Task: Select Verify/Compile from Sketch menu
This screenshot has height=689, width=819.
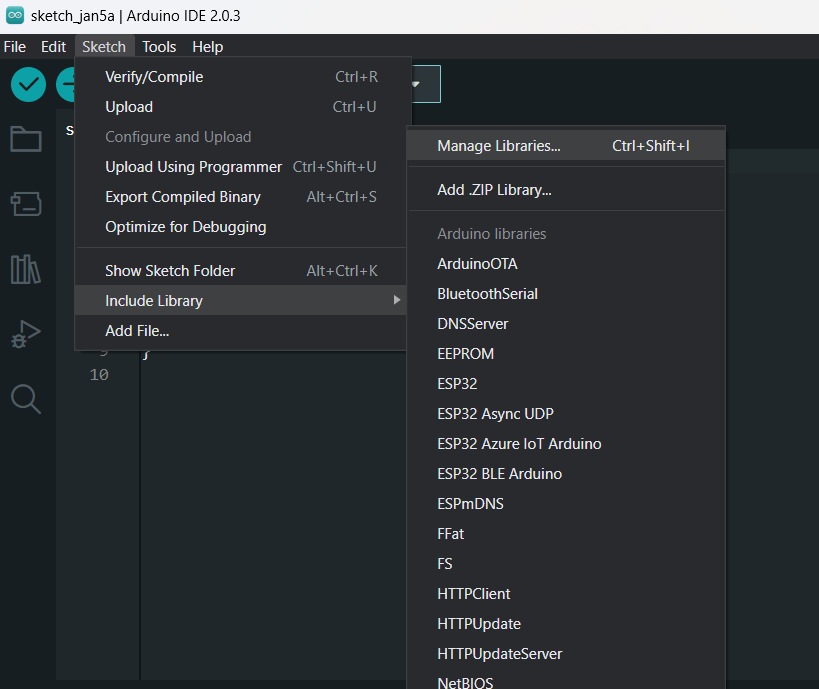Action: click(x=241, y=77)
